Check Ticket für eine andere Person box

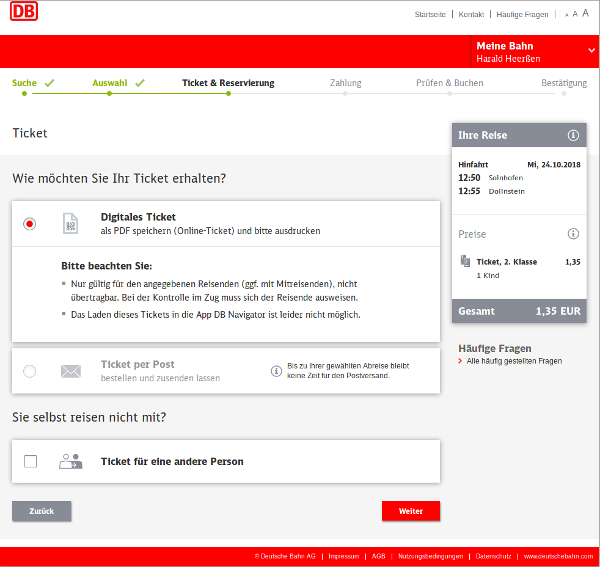tap(30, 461)
